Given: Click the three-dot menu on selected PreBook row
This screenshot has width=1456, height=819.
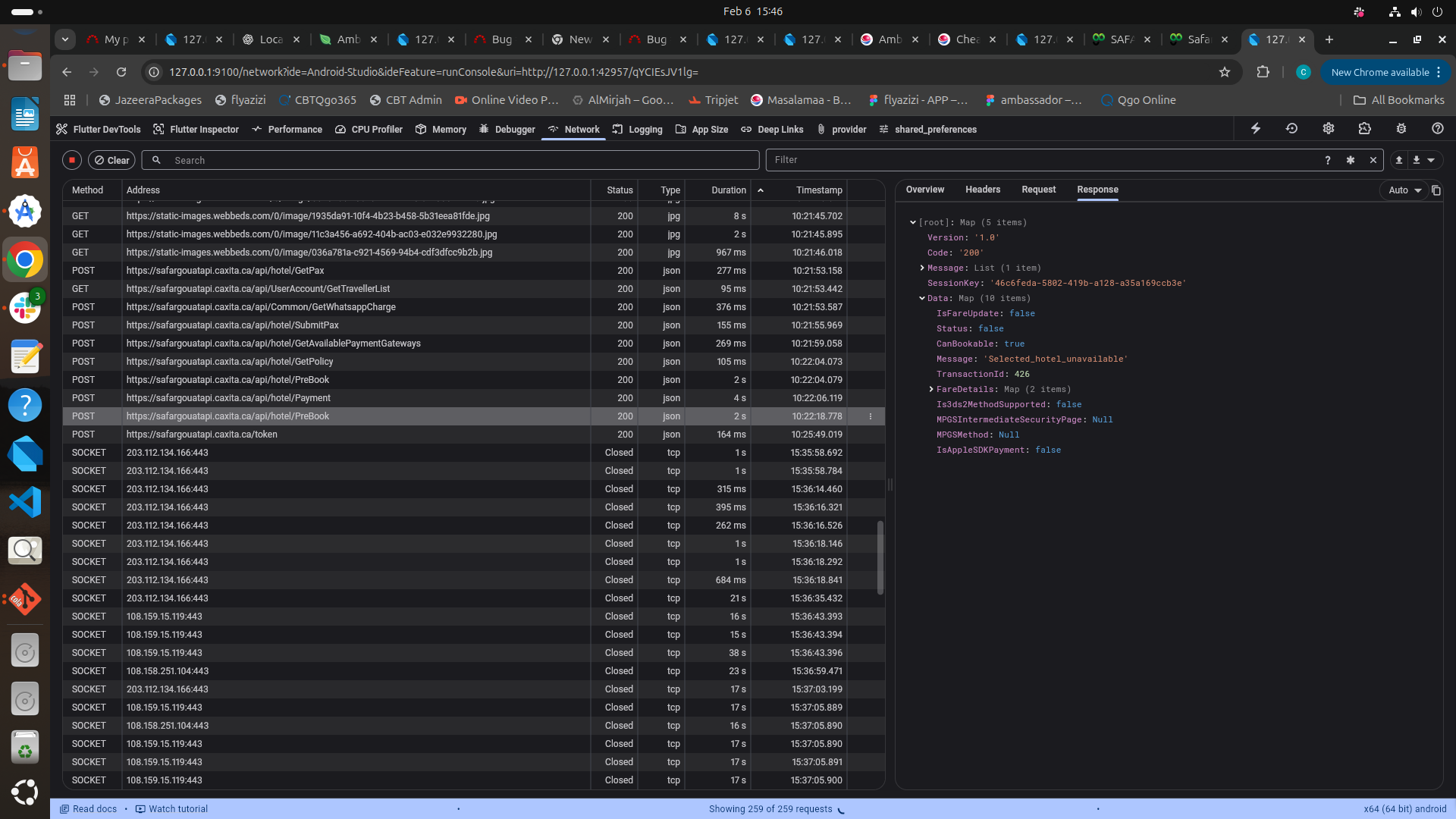Looking at the screenshot, I should point(870,416).
